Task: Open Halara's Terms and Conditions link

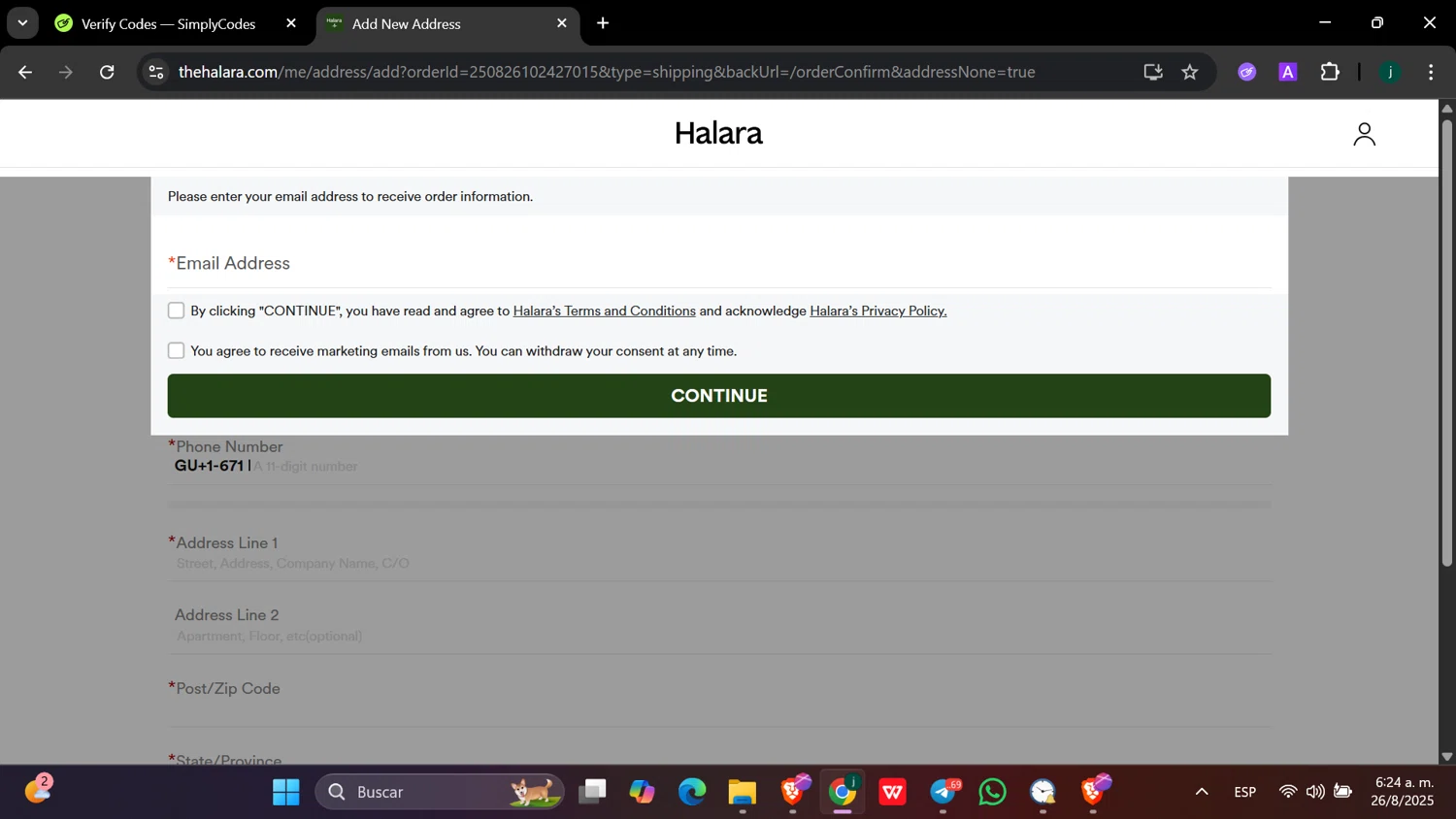Action: pyautogui.click(x=604, y=311)
